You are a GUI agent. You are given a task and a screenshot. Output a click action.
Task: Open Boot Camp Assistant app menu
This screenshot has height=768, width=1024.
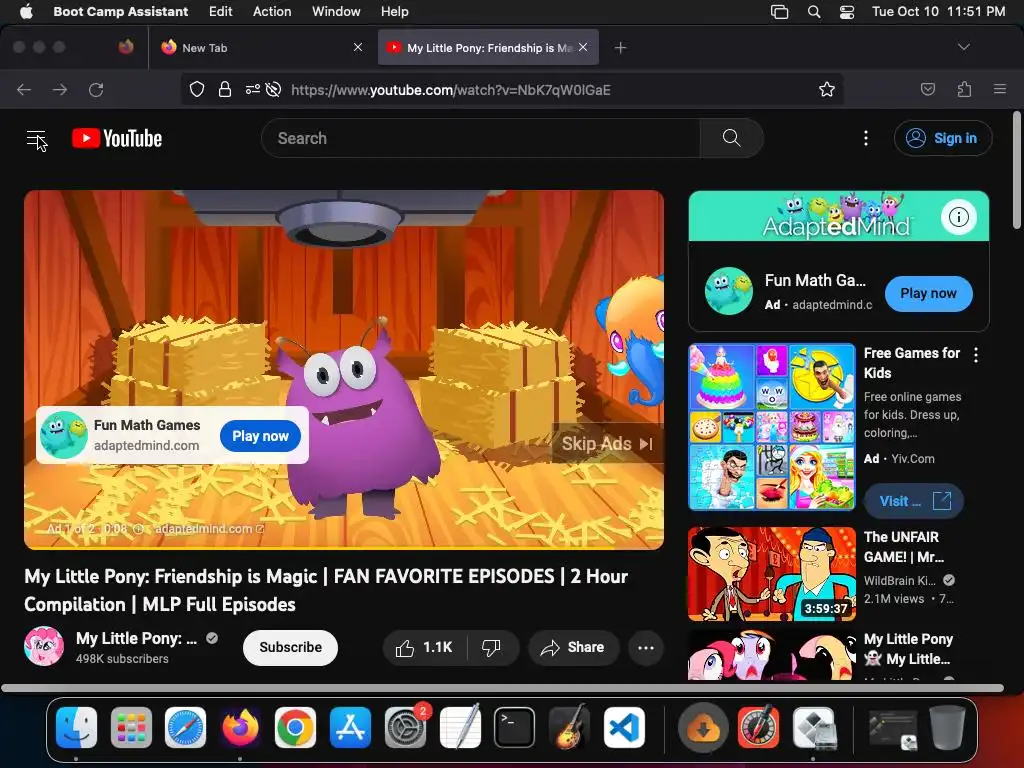click(x=120, y=11)
